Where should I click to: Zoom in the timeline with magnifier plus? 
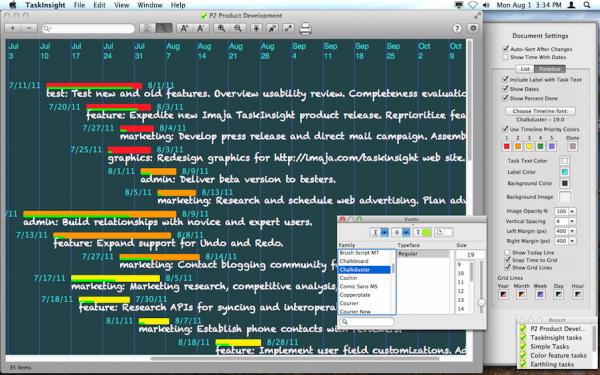pos(222,28)
